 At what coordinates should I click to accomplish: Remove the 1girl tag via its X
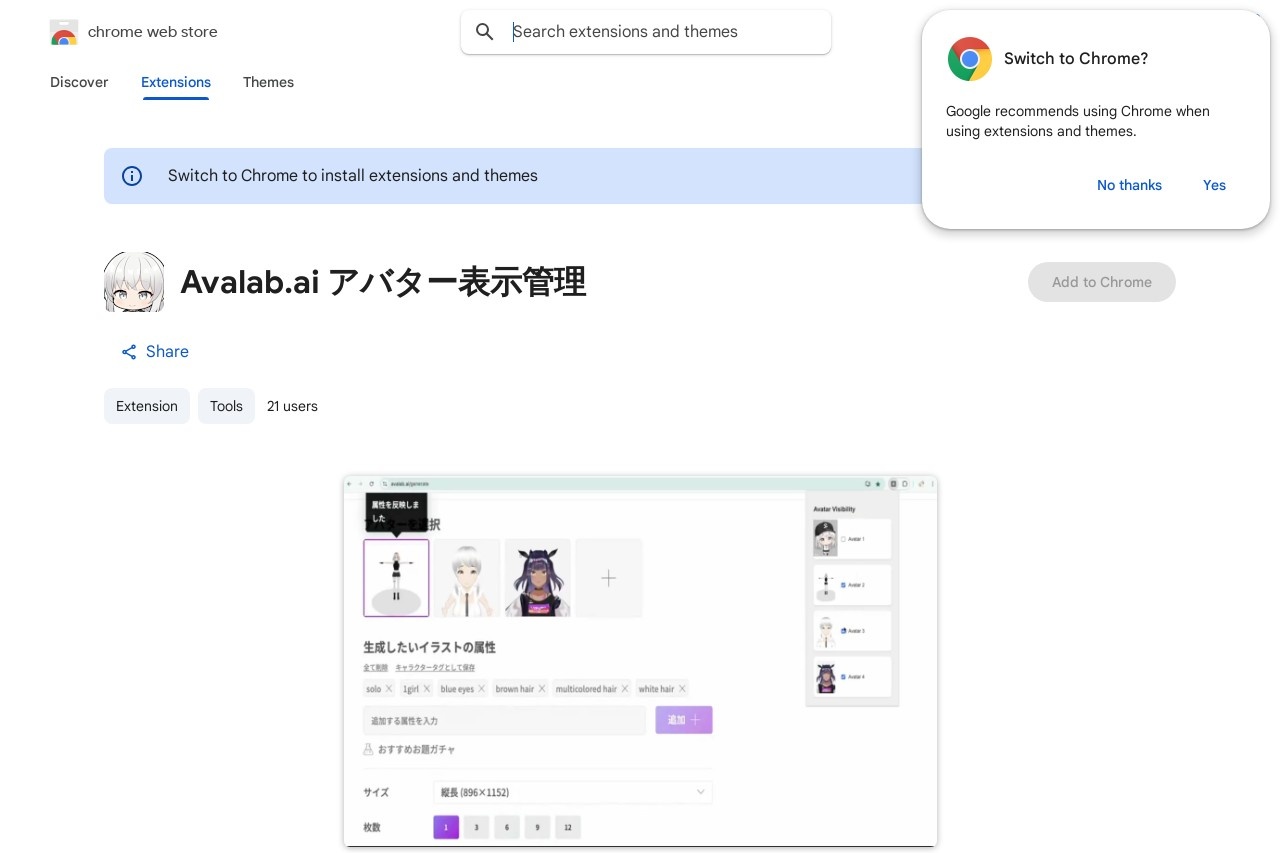[x=427, y=689]
